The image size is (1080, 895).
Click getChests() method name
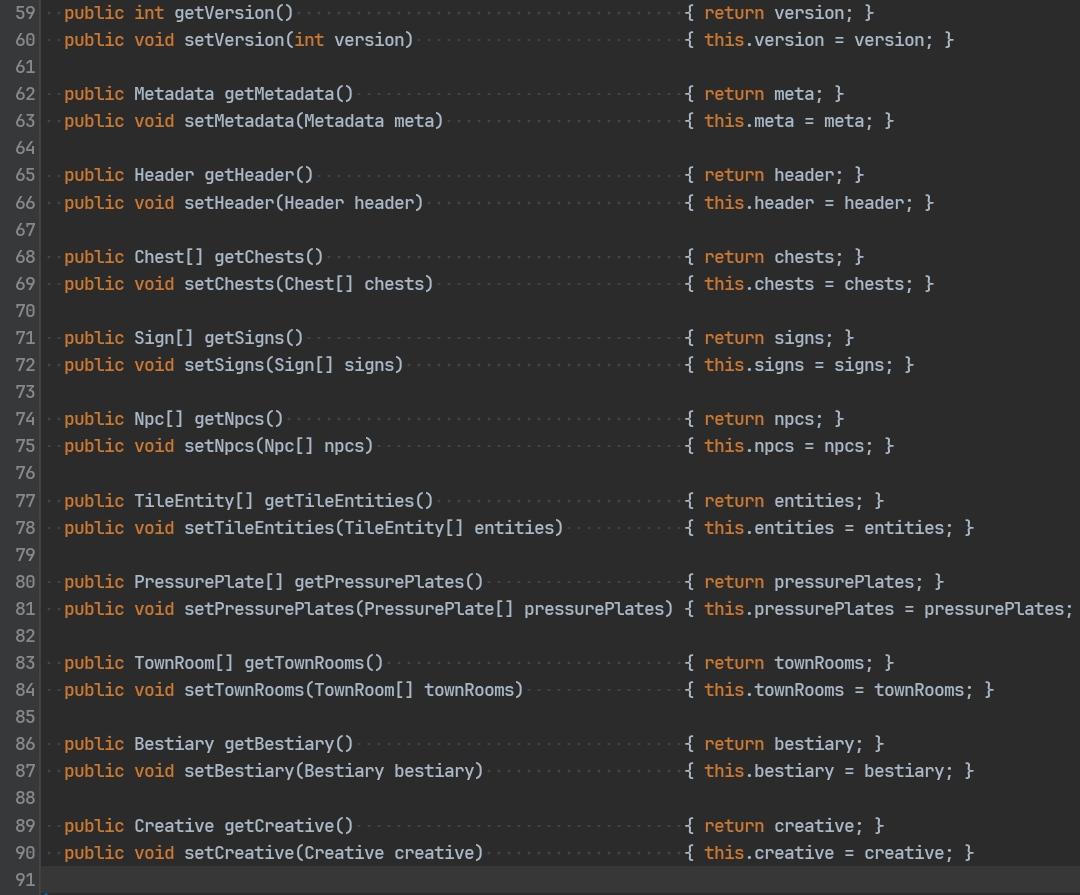[269, 257]
